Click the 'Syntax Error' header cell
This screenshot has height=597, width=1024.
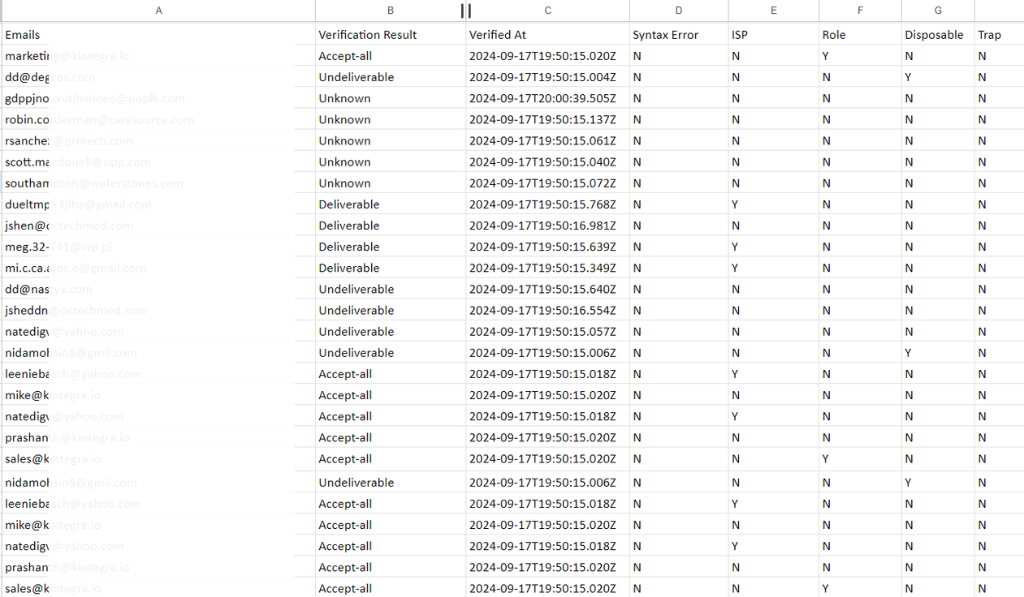pyautogui.click(x=679, y=35)
